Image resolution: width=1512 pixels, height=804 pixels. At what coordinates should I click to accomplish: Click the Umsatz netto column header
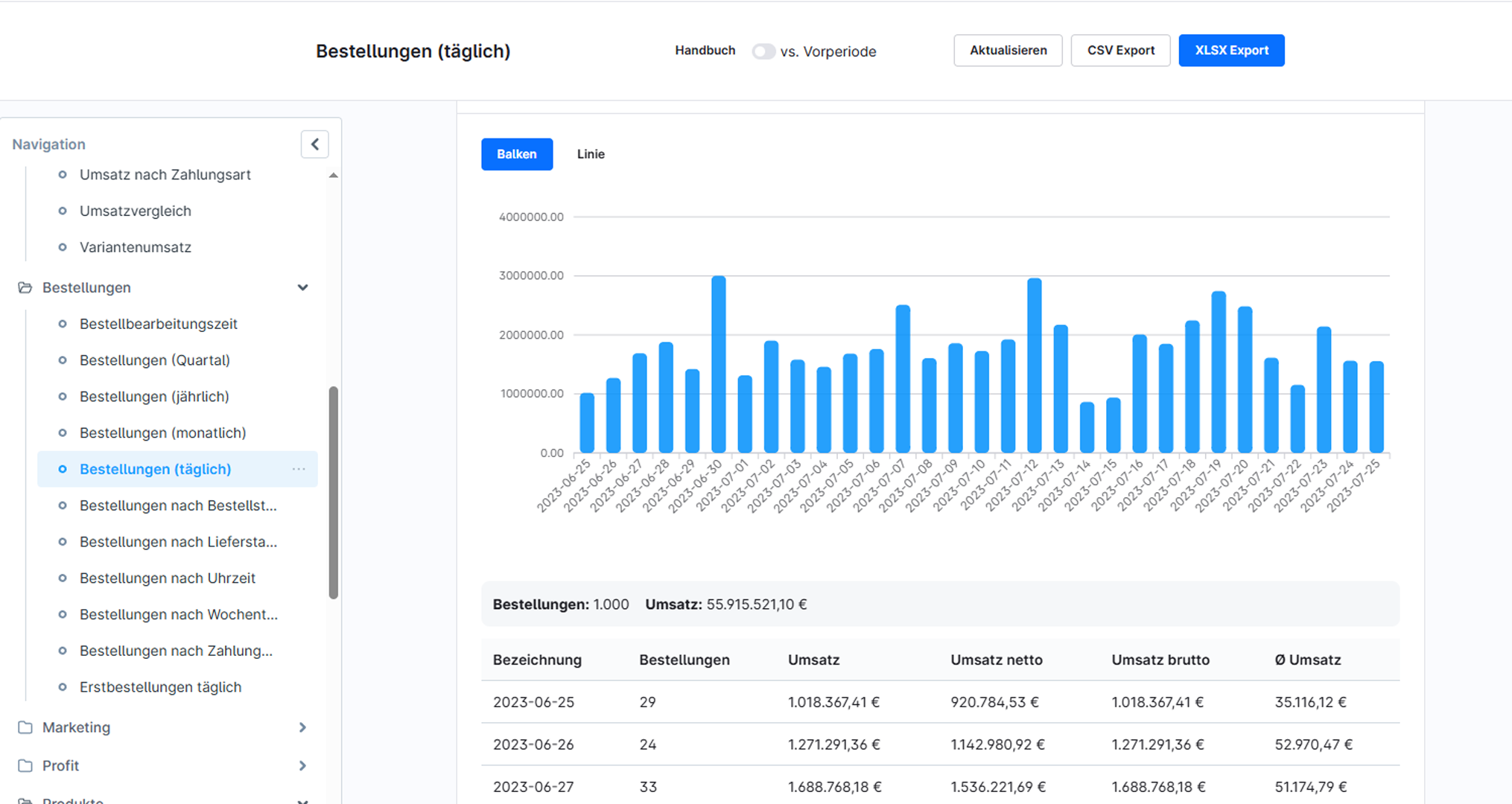(996, 660)
